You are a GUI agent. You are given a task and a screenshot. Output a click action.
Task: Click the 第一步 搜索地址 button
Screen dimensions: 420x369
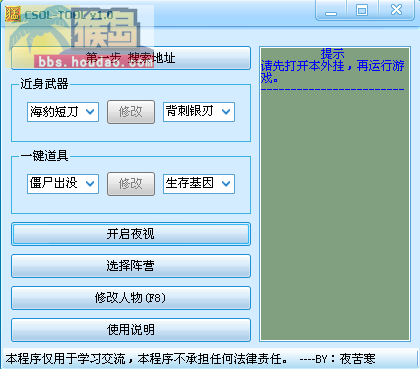(x=131, y=58)
